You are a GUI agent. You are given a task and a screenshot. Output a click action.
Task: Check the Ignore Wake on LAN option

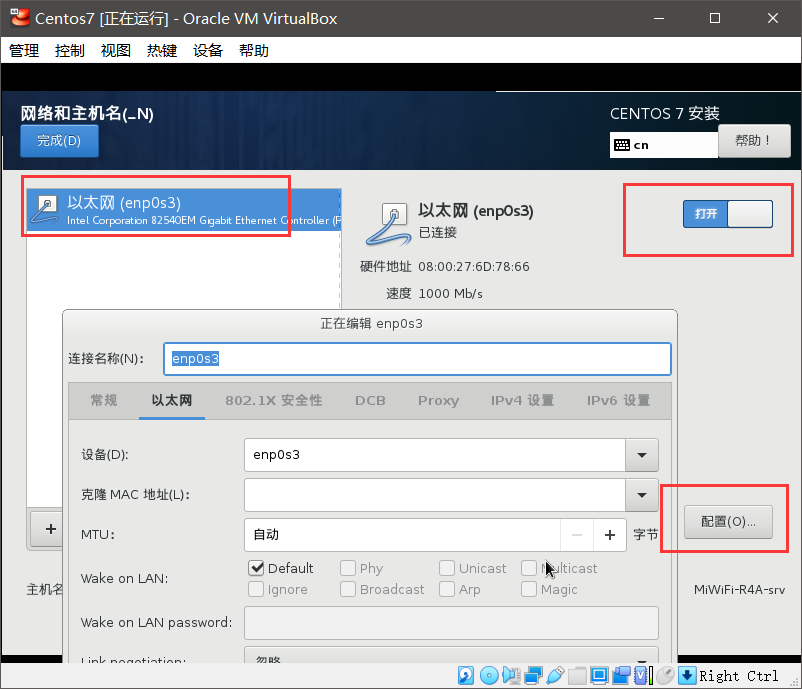click(256, 589)
